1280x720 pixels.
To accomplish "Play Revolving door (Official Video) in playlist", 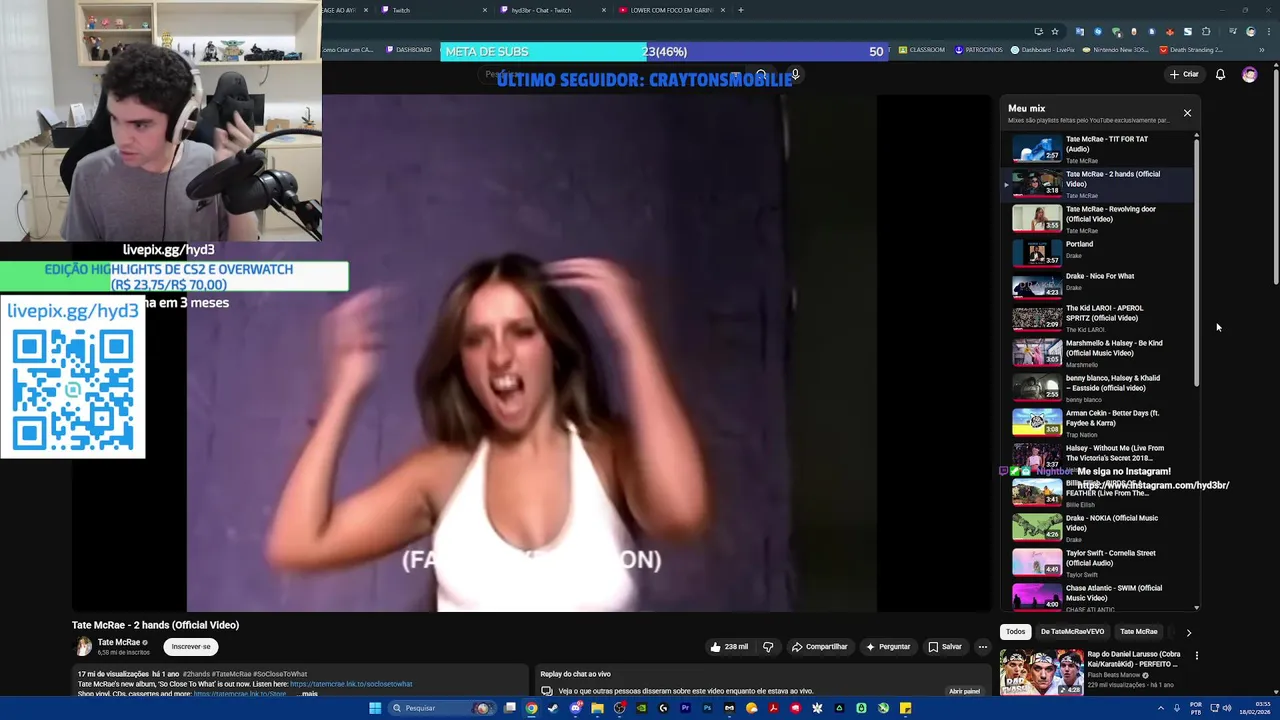I will pos(1097,219).
